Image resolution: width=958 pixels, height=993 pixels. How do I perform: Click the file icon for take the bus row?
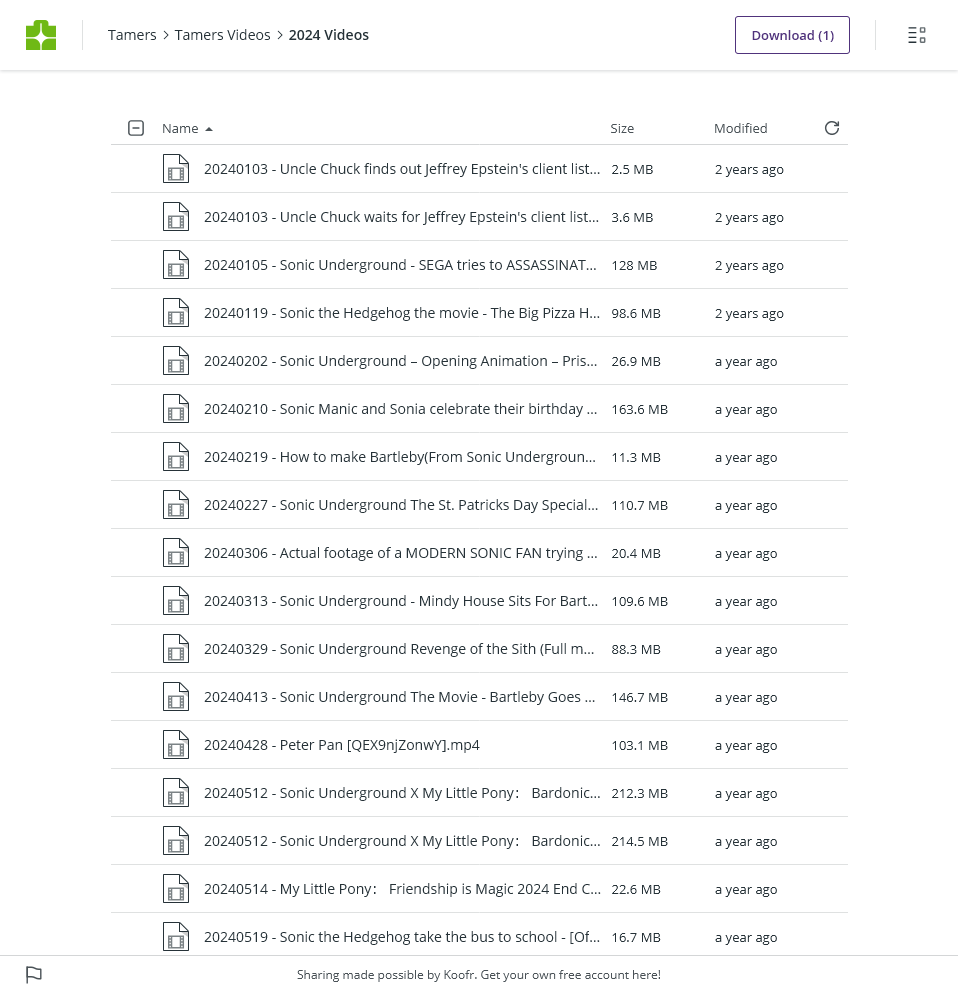(176, 937)
